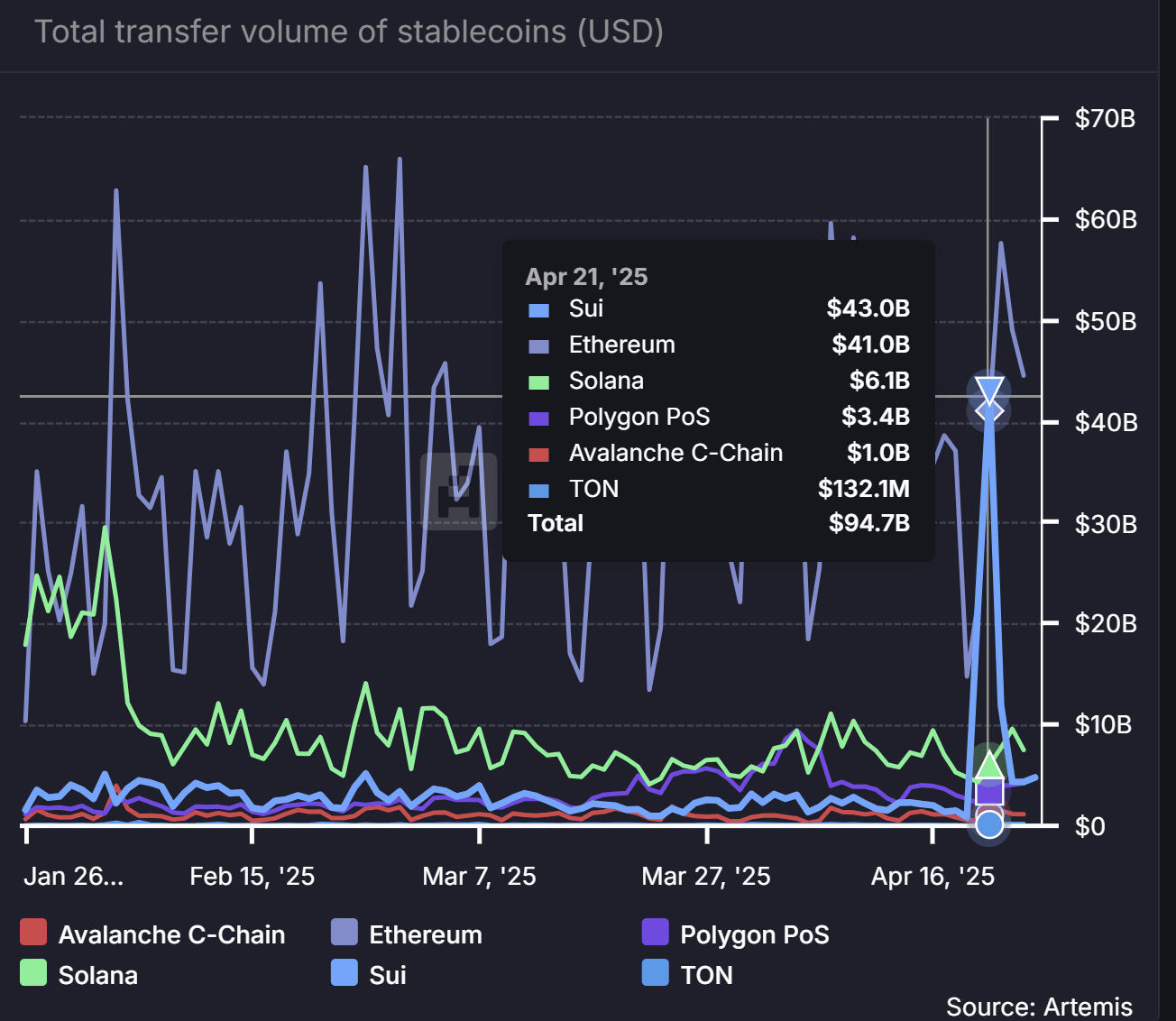Click the '$20B' y-axis label
This screenshot has height=1021, width=1176.
[1106, 623]
